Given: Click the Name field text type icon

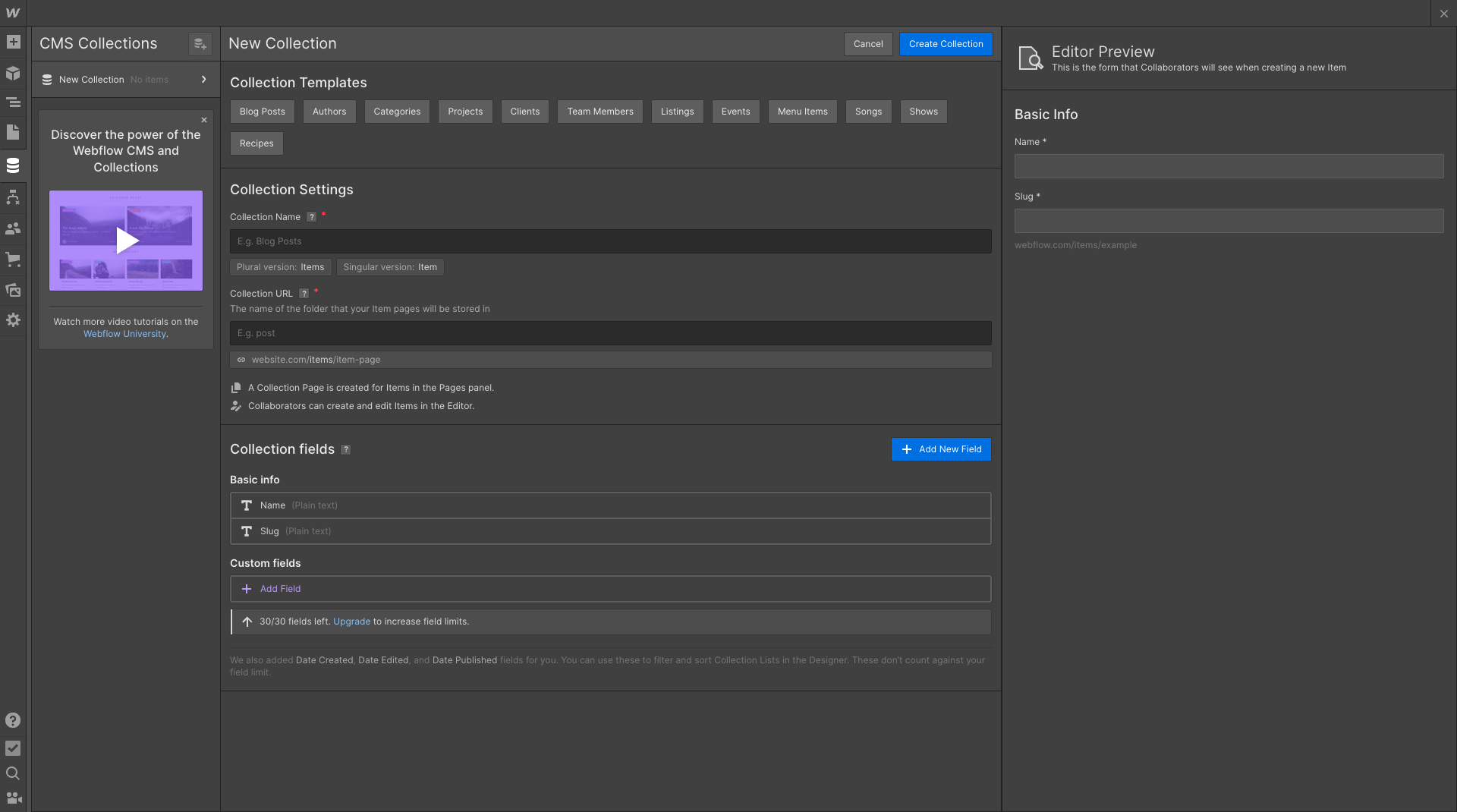Looking at the screenshot, I should (247, 505).
